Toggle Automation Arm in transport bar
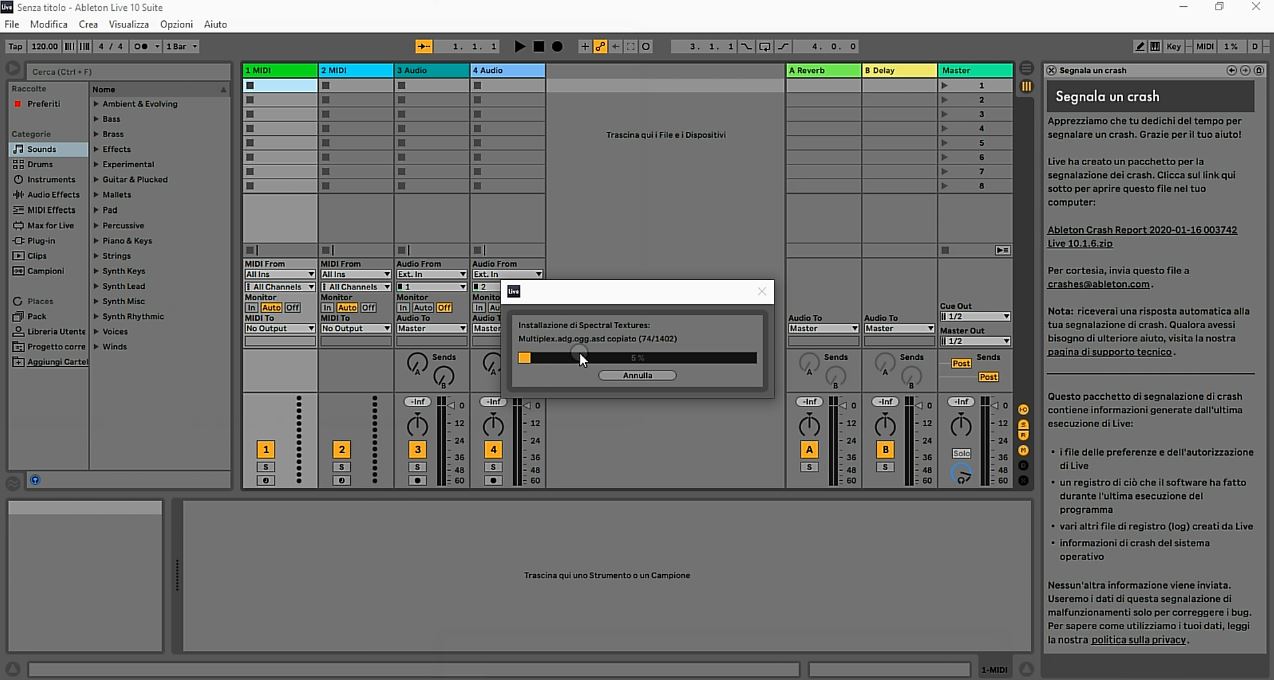The image size is (1274, 680). tap(601, 46)
